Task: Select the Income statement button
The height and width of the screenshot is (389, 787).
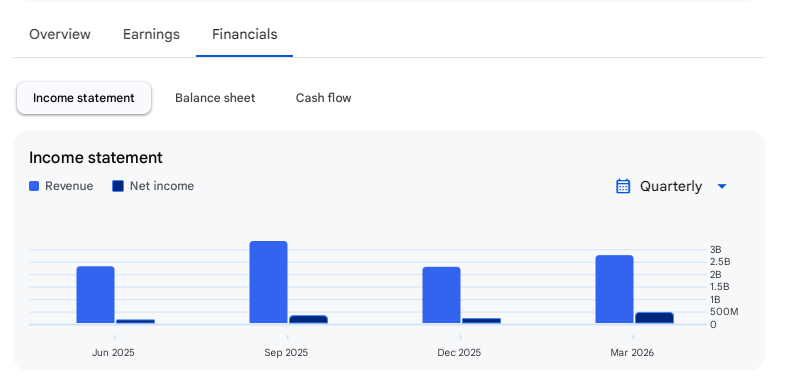Action: pyautogui.click(x=84, y=98)
